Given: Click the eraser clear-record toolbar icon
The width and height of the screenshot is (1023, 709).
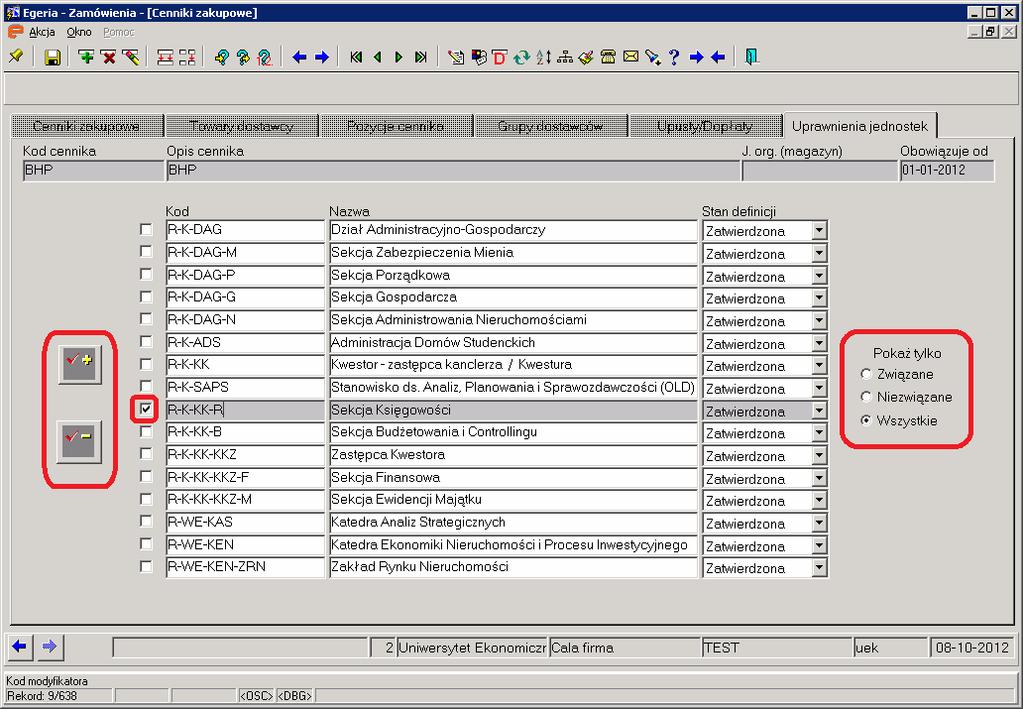Looking at the screenshot, I should (130, 57).
